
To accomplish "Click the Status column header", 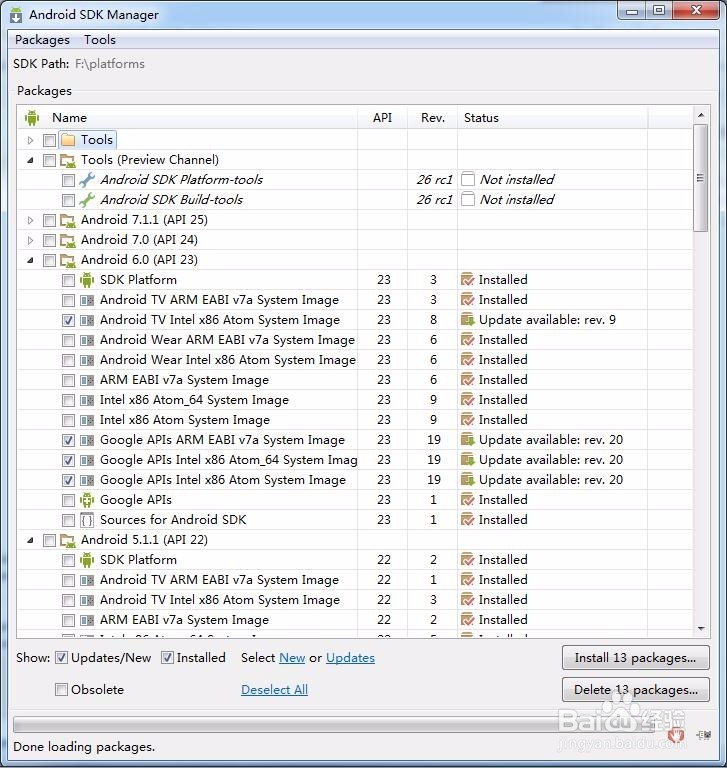I will pyautogui.click(x=553, y=118).
